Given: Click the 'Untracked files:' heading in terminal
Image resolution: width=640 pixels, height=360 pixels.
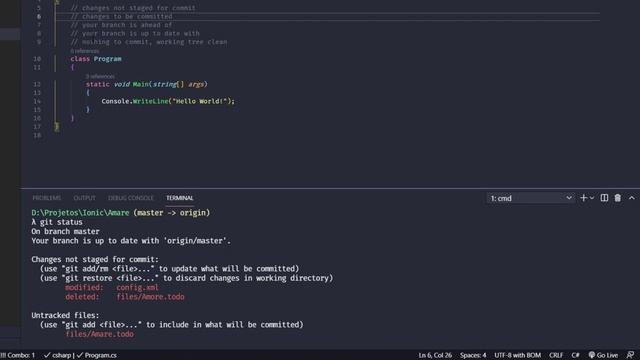Looking at the screenshot, I should coord(65,316).
